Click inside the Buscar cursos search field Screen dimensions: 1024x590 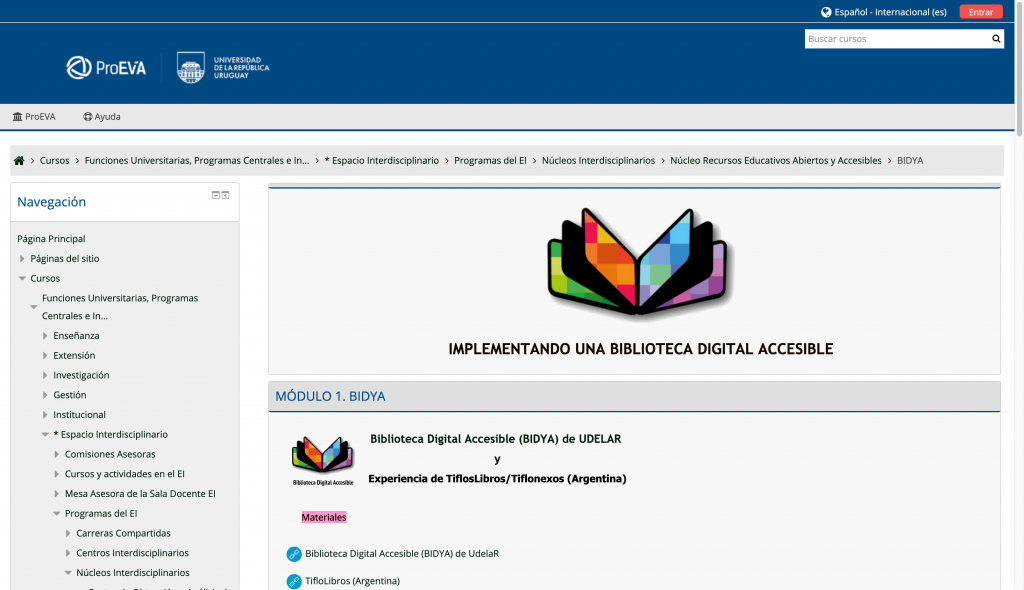pyautogui.click(x=895, y=39)
